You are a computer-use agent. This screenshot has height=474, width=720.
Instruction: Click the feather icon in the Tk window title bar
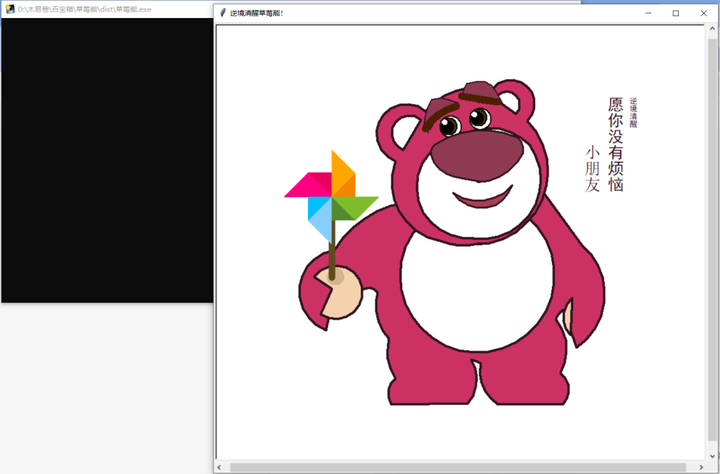223,13
